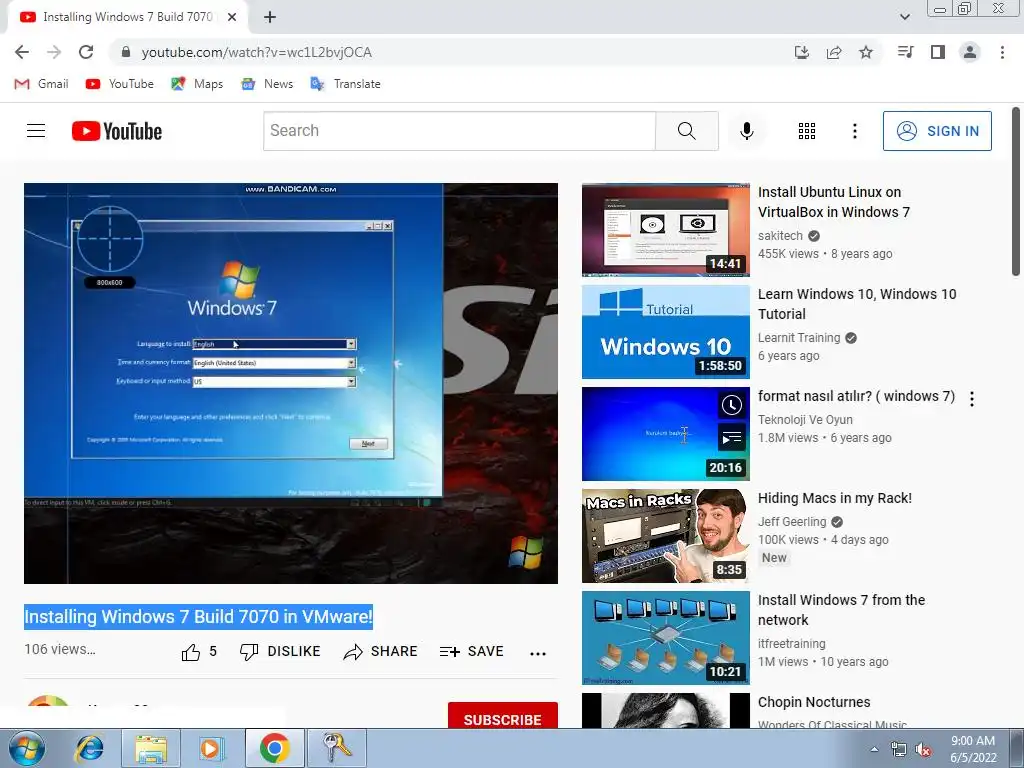Visit Jeff Geerling channel
Viewport: 1024px width, 768px height.
(792, 522)
